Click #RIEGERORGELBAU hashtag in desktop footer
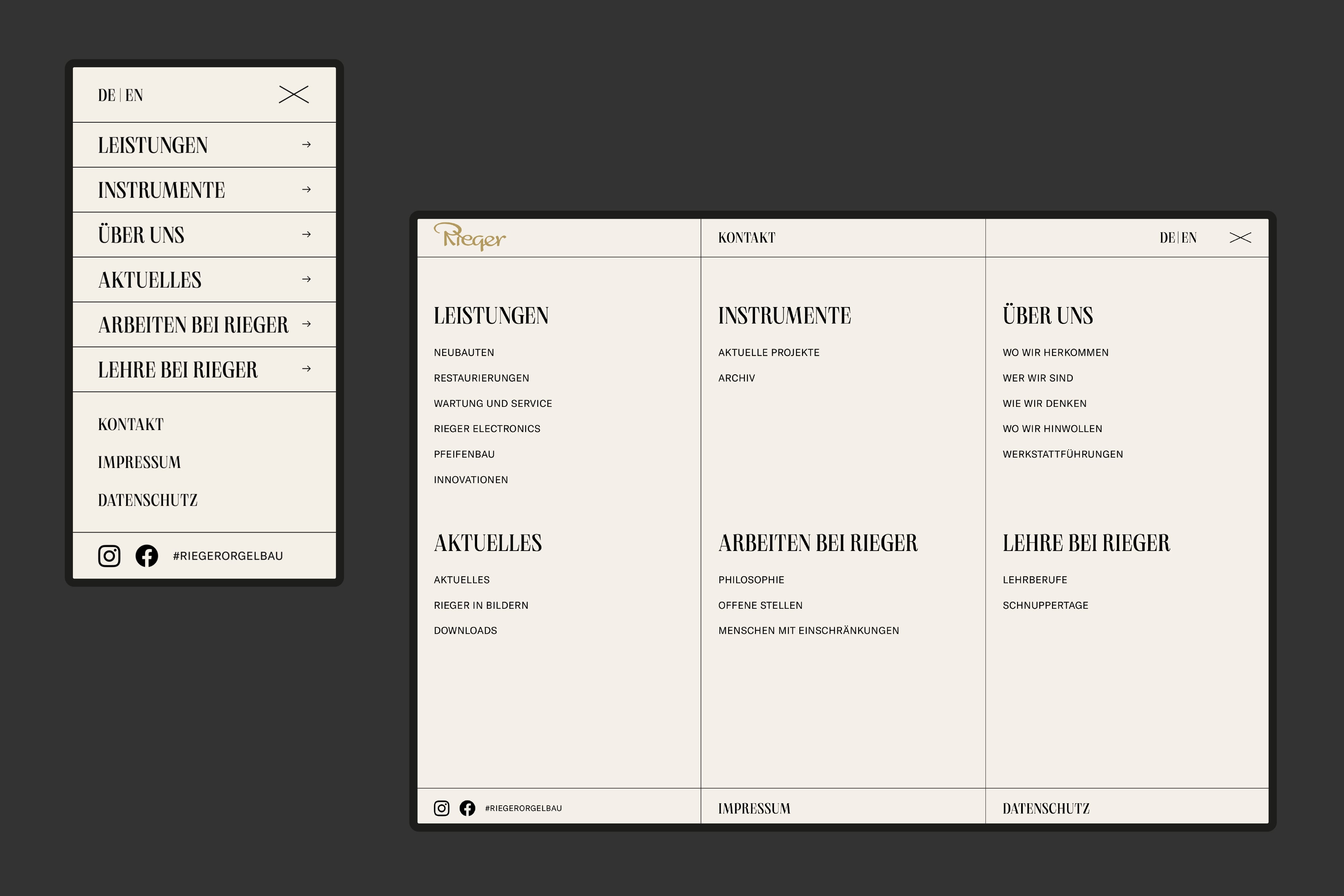Screen dimensions: 1344x896 tap(523, 808)
